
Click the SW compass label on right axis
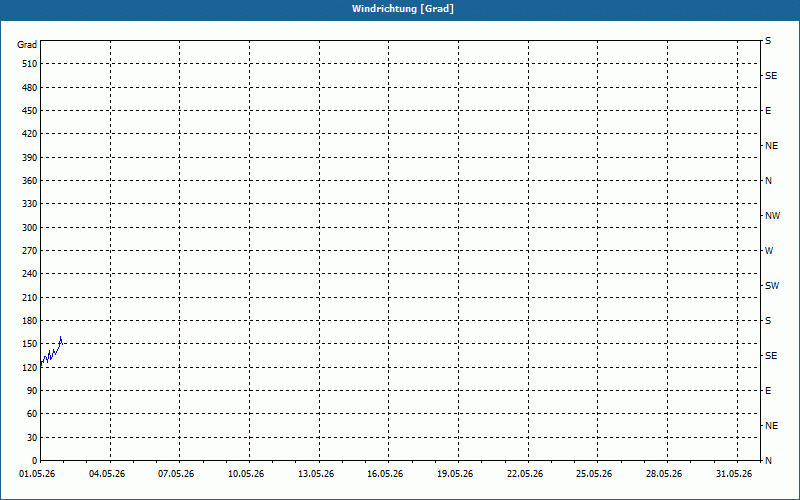772,286
